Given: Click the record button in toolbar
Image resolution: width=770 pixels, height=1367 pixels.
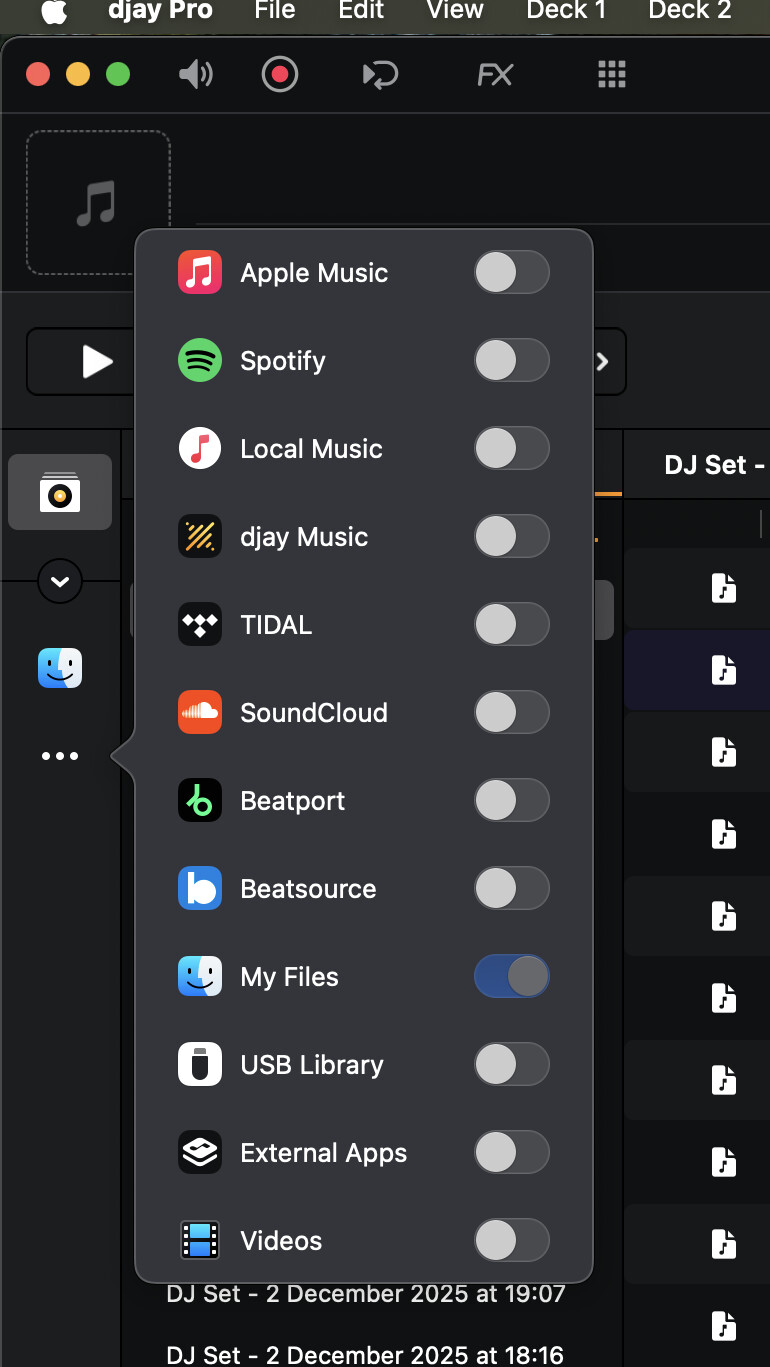Looking at the screenshot, I should (x=280, y=74).
